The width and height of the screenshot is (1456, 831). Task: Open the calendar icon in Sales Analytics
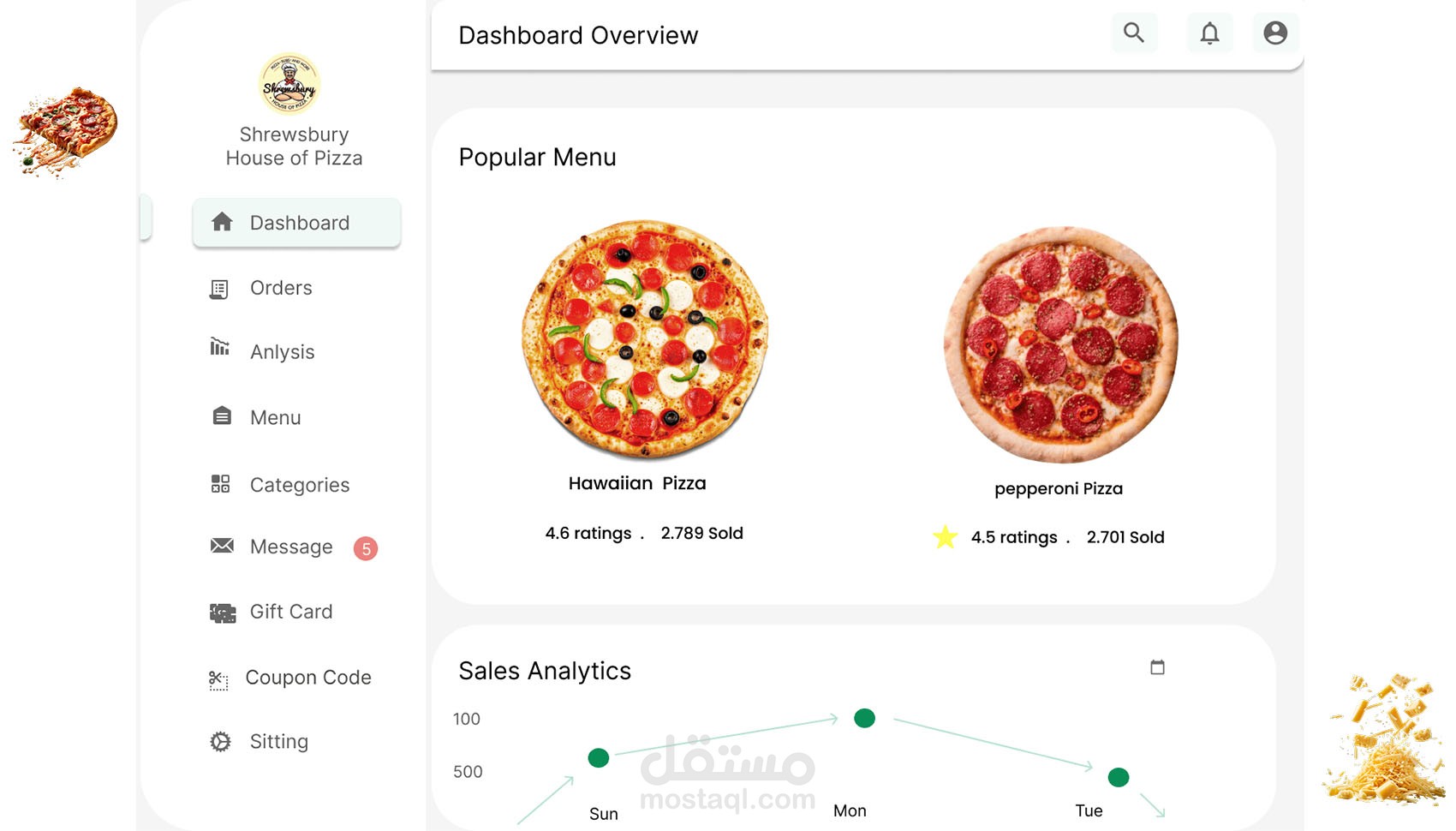click(1157, 667)
